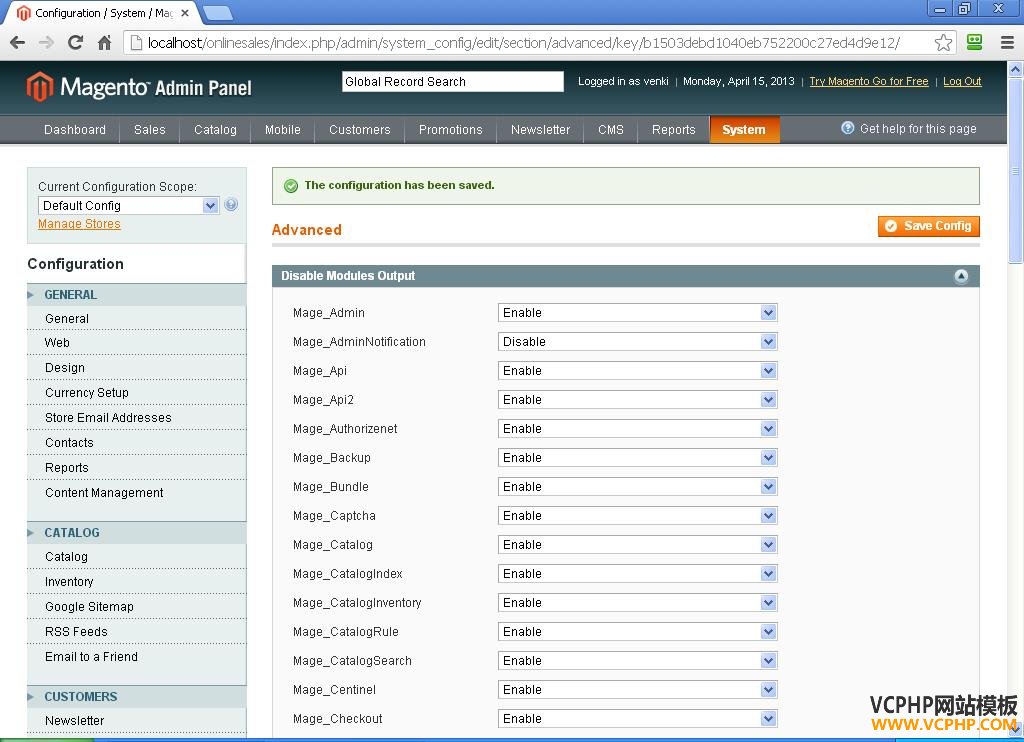
Task: Open Mage_CatalogRule dropdown
Action: pyautogui.click(x=637, y=632)
